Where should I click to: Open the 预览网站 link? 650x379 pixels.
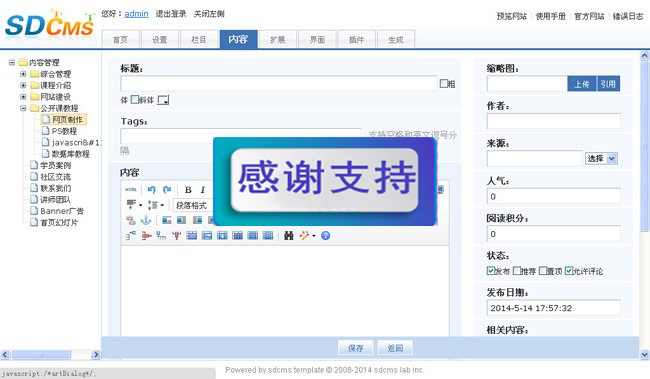coord(512,16)
